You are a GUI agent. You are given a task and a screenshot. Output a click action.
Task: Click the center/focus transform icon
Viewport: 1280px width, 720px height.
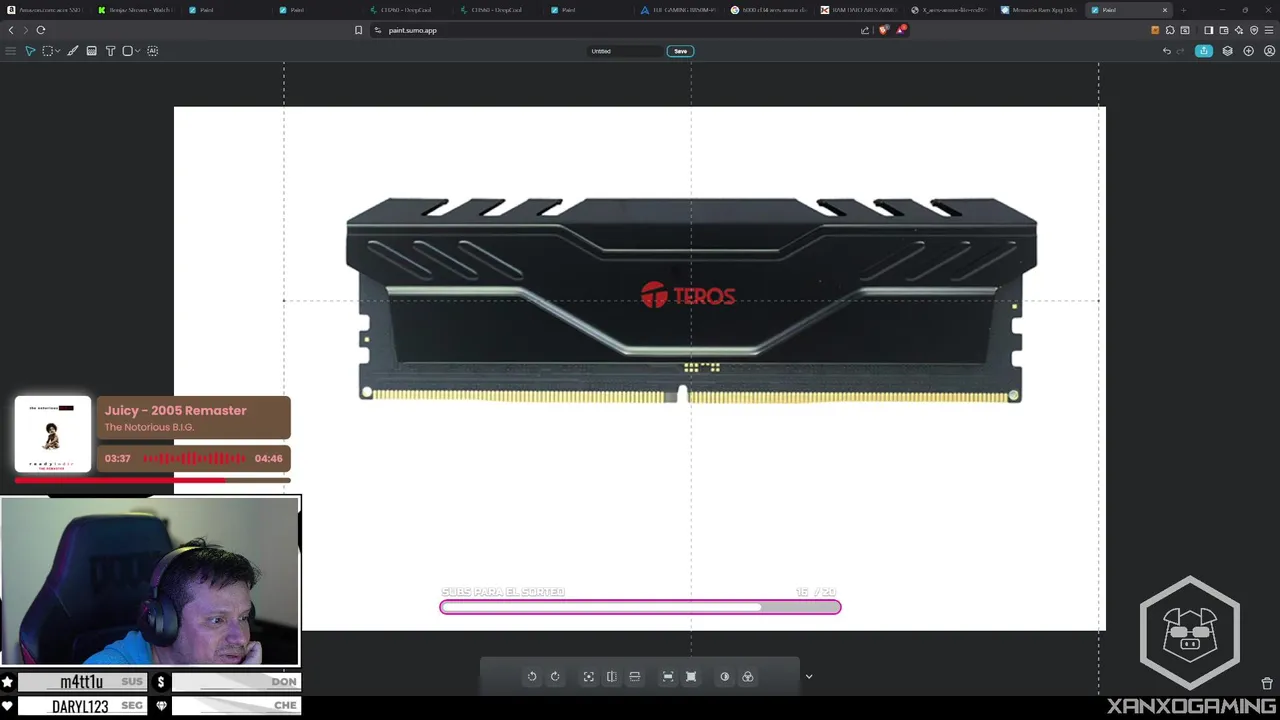tap(589, 677)
